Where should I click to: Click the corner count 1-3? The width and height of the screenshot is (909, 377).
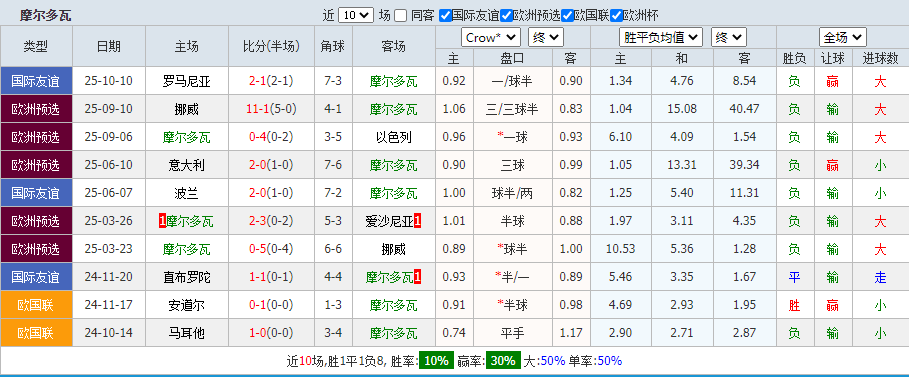[333, 305]
